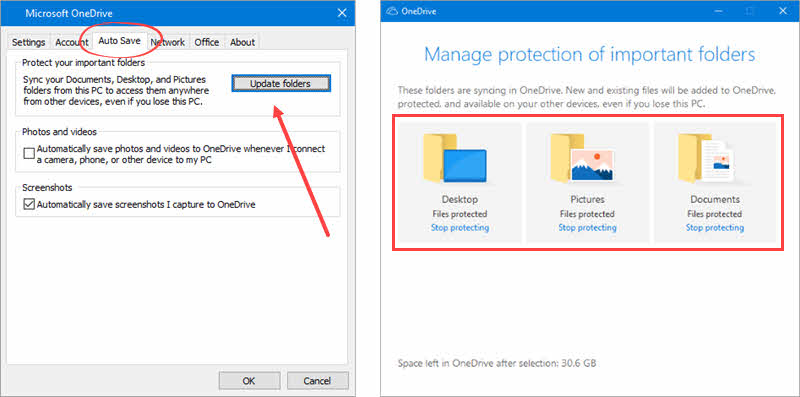The image size is (800, 397).
Task: Click the 'Photos and videos' group label
Action: coord(59,132)
